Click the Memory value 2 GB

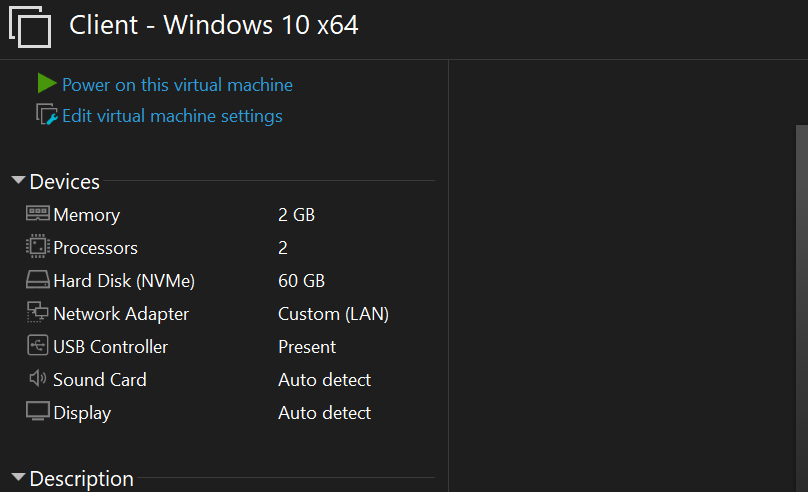pyautogui.click(x=296, y=214)
